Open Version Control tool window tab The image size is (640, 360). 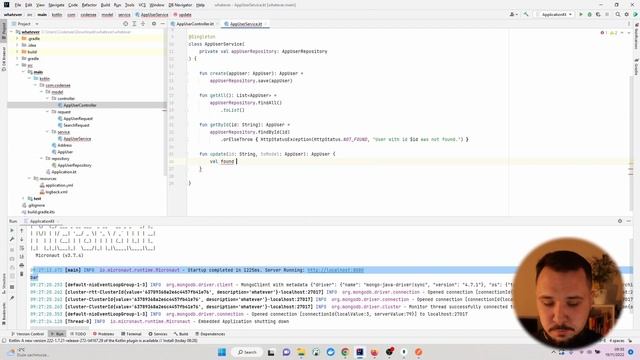tap(27, 334)
